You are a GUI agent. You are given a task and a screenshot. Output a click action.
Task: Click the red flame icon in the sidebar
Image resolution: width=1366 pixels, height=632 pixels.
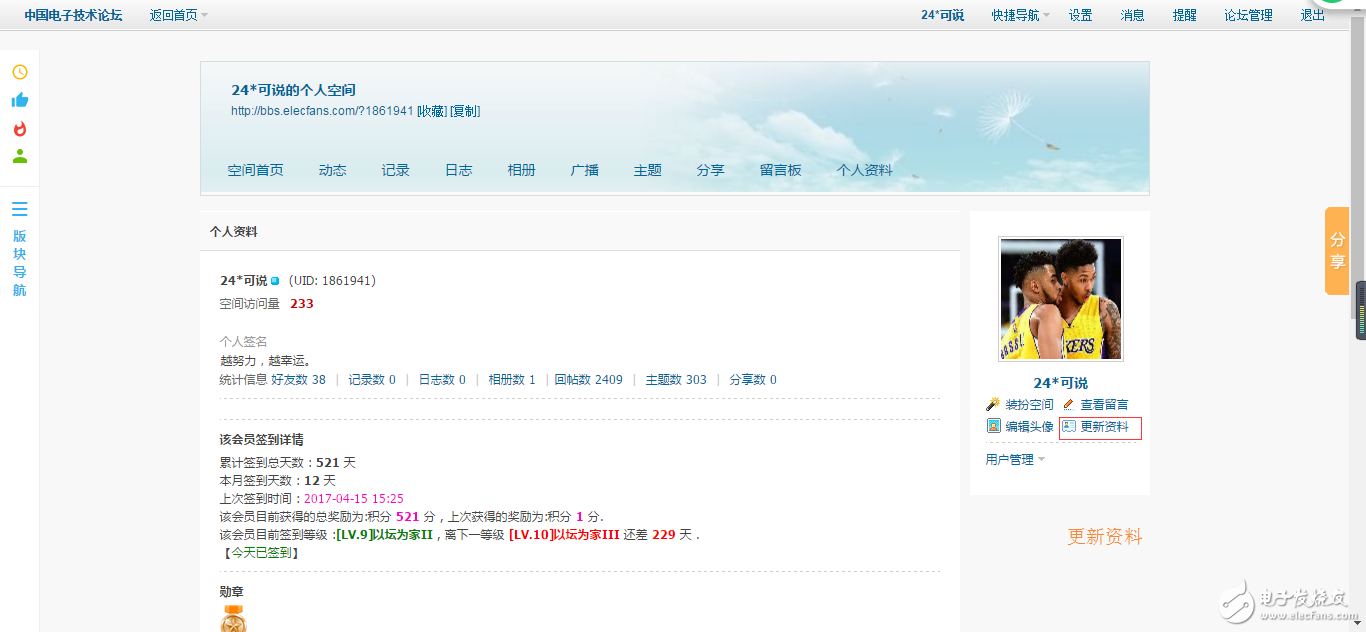coord(19,128)
